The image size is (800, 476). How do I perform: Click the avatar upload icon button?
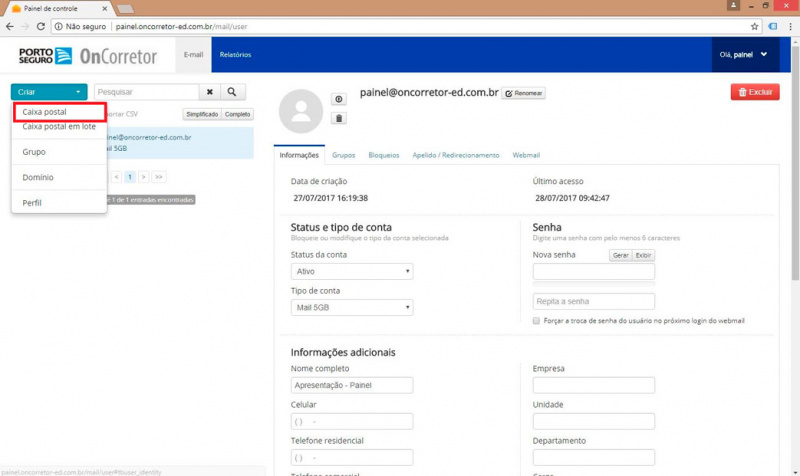[339, 99]
